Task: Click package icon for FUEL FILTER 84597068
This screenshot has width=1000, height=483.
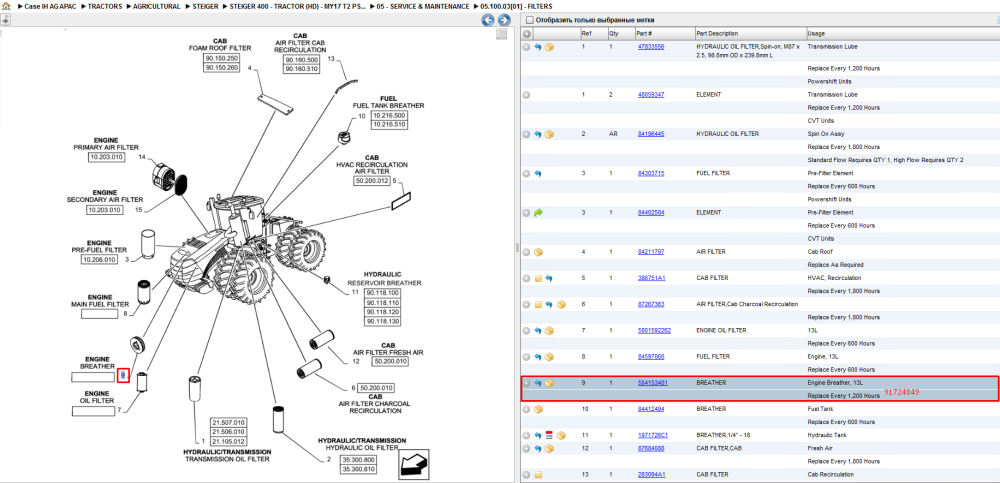Action: (x=549, y=357)
